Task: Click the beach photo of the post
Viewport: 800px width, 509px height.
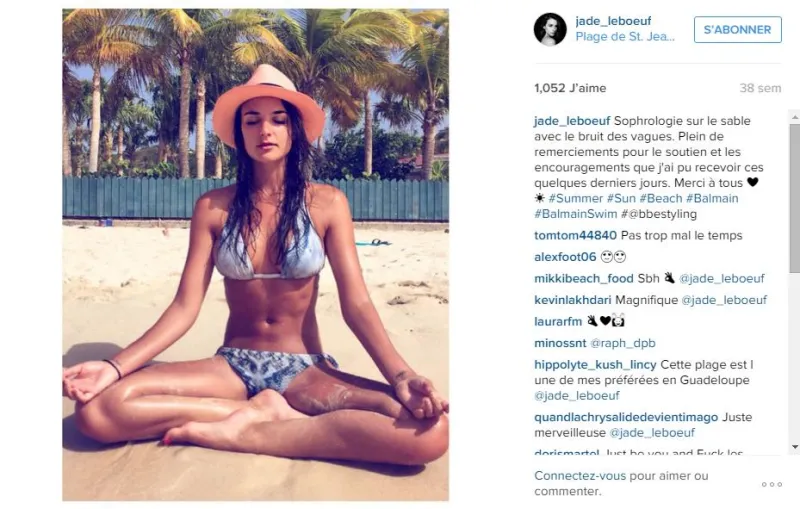Action: (x=256, y=254)
